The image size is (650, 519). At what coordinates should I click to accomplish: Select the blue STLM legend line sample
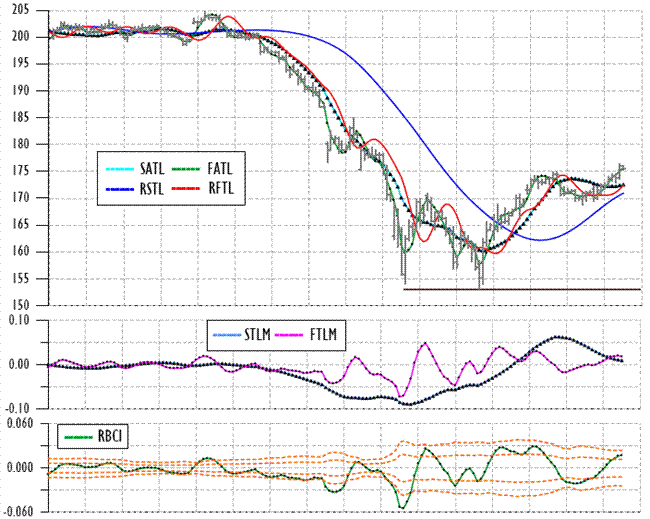pyautogui.click(x=227, y=335)
